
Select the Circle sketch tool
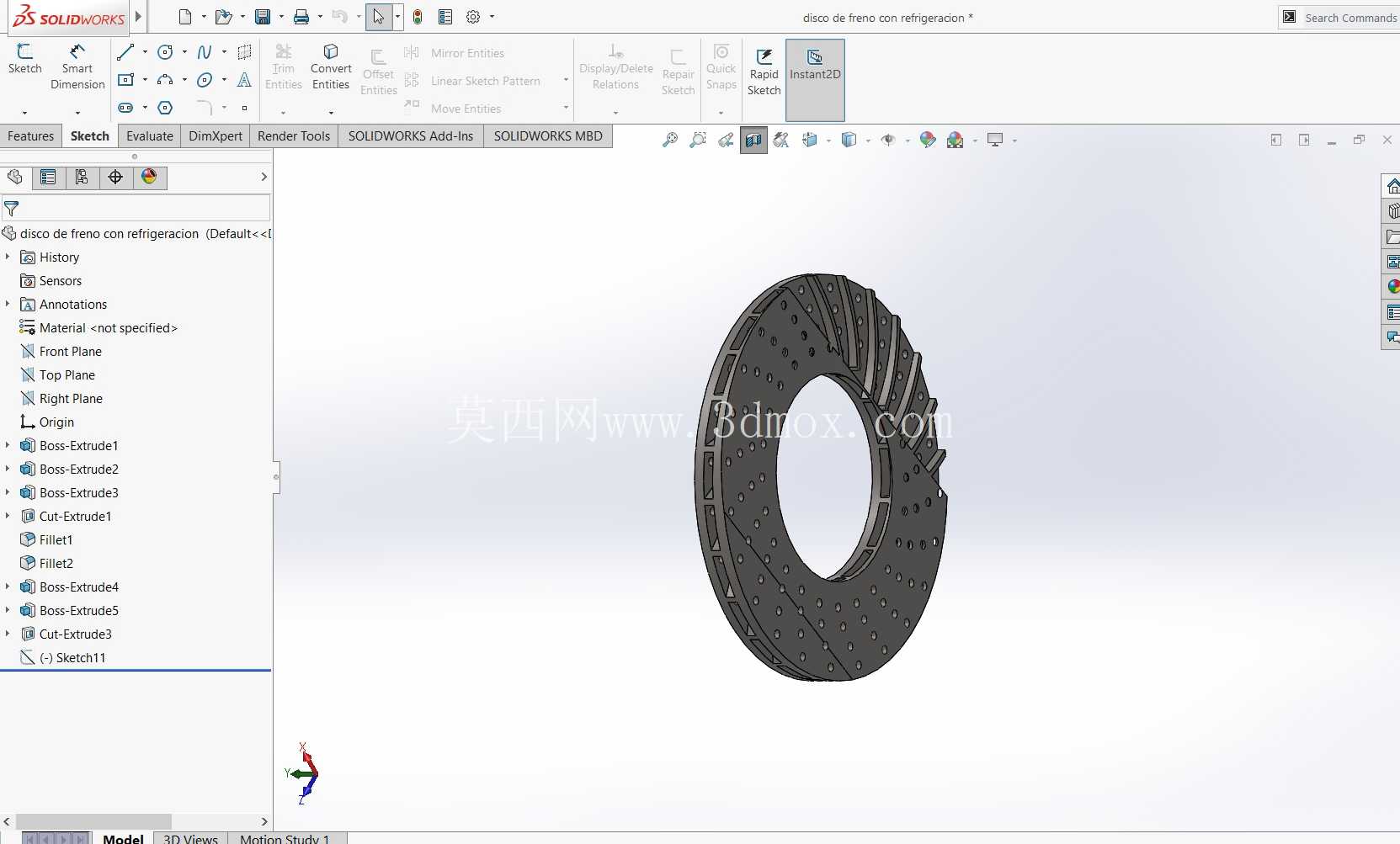166,52
